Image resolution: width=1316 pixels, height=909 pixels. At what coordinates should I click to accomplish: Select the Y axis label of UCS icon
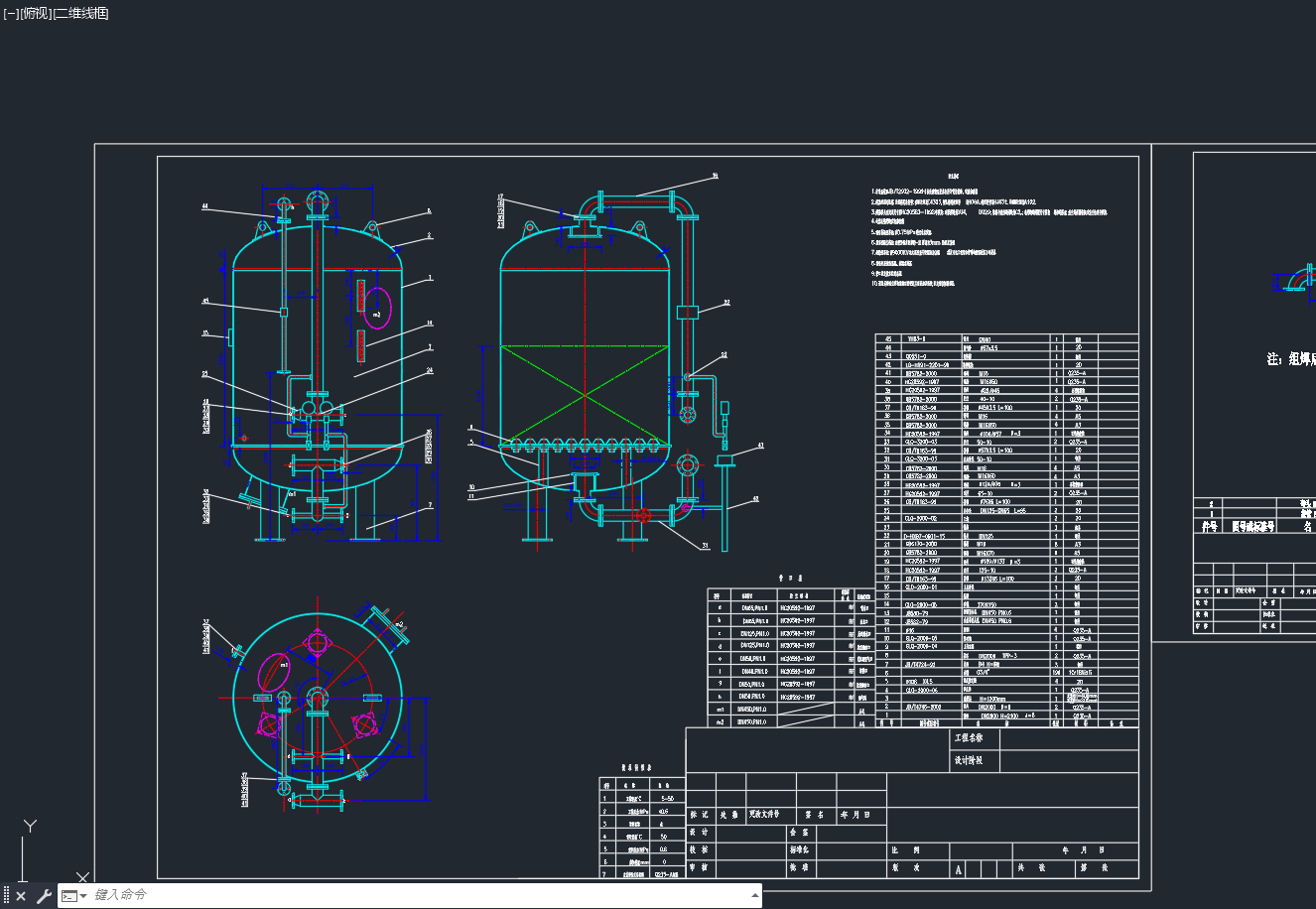30,826
